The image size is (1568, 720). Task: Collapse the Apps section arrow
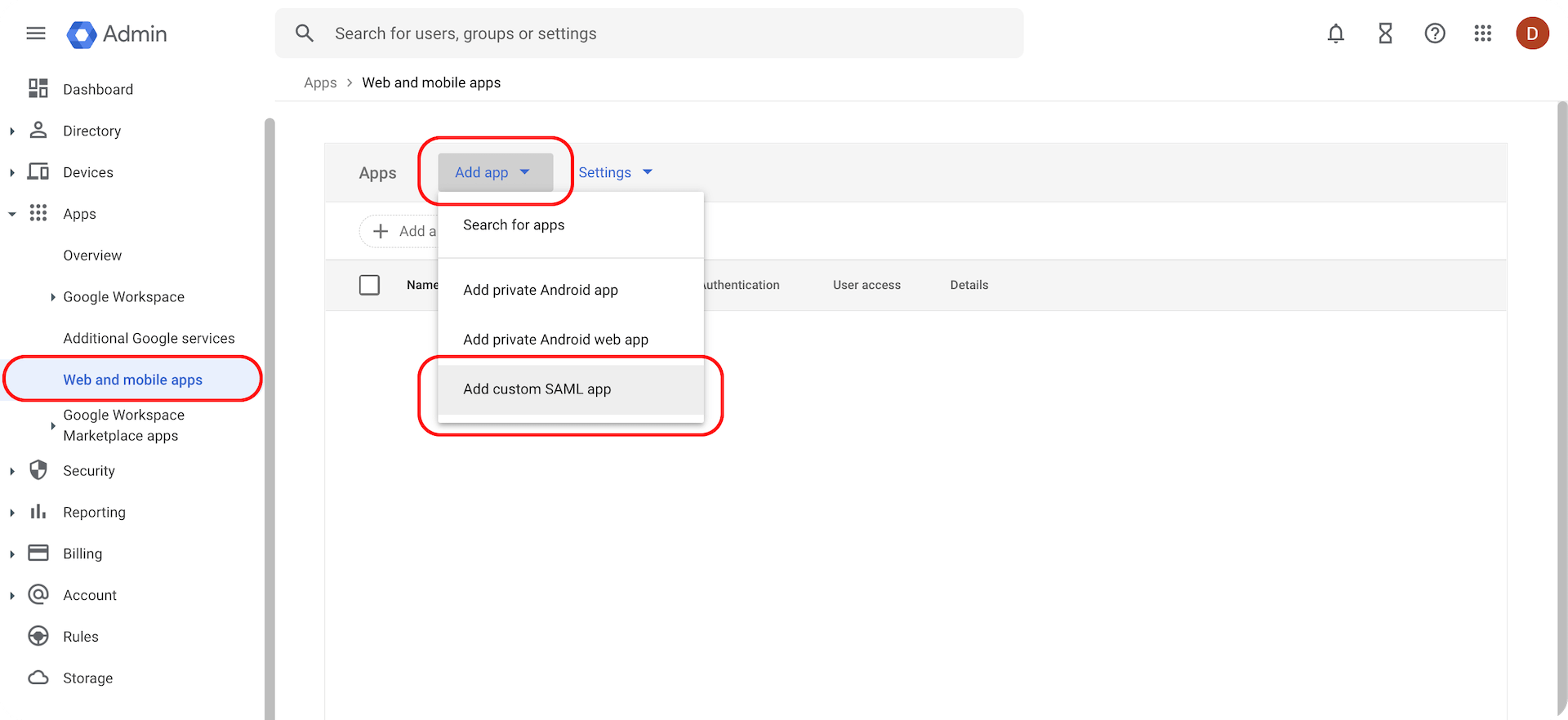12,214
